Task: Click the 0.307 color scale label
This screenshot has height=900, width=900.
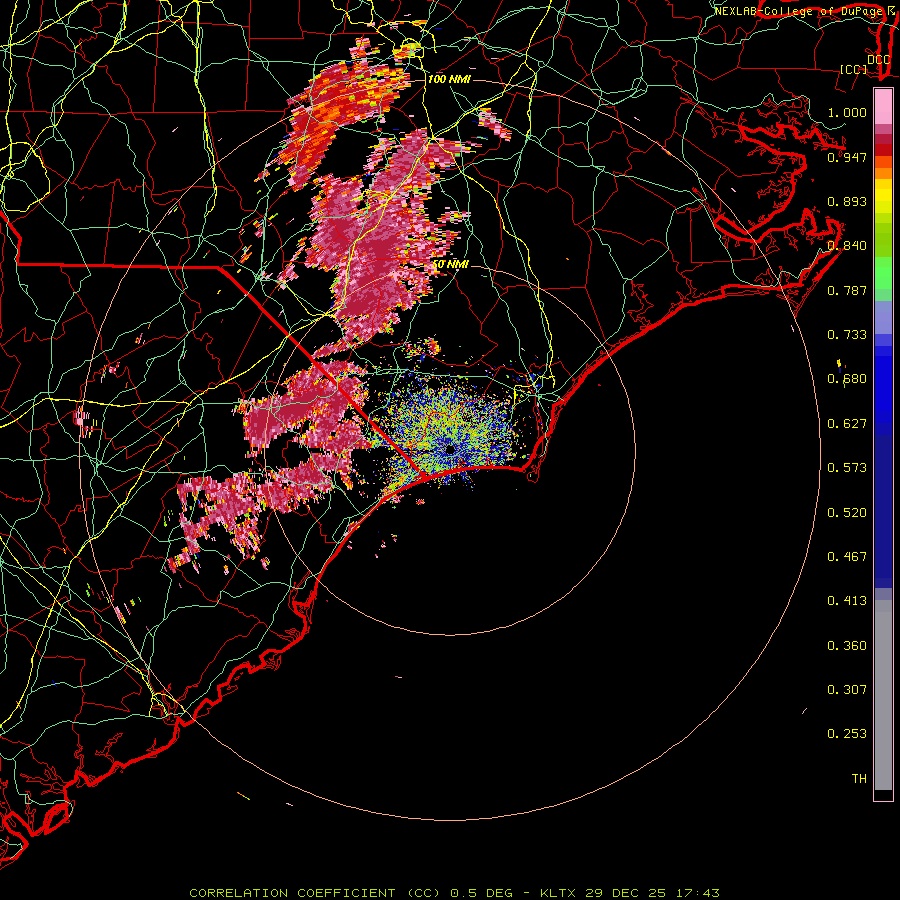Action: pos(847,690)
